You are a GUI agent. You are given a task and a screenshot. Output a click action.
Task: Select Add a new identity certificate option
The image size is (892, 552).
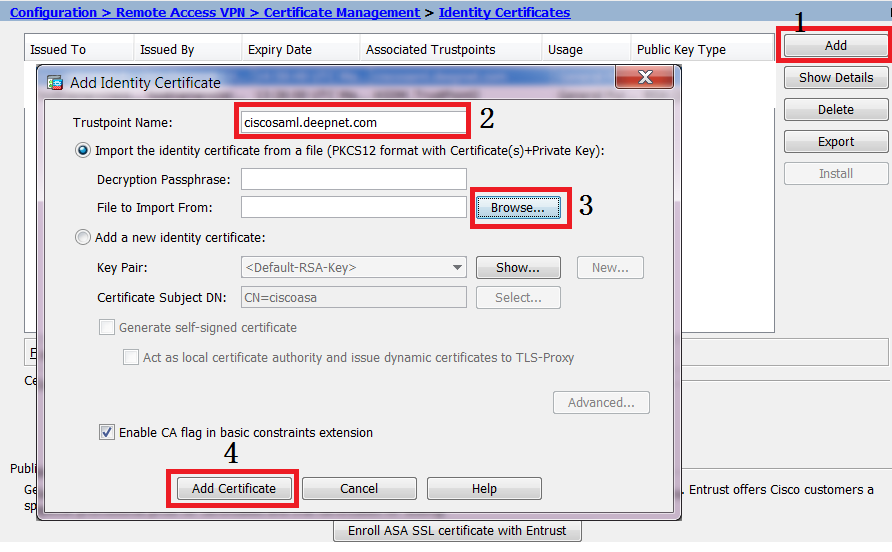83,237
